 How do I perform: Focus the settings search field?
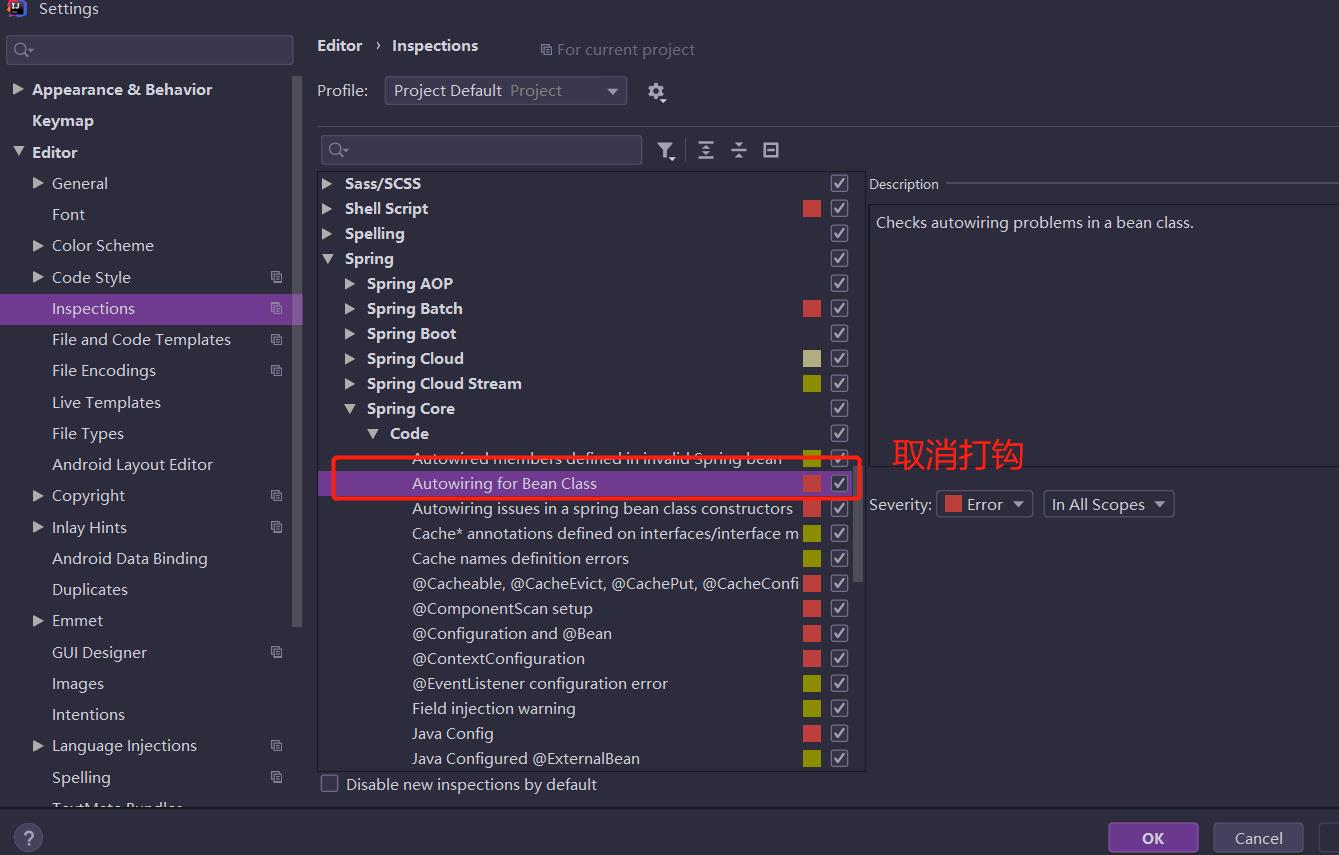pyautogui.click(x=150, y=50)
